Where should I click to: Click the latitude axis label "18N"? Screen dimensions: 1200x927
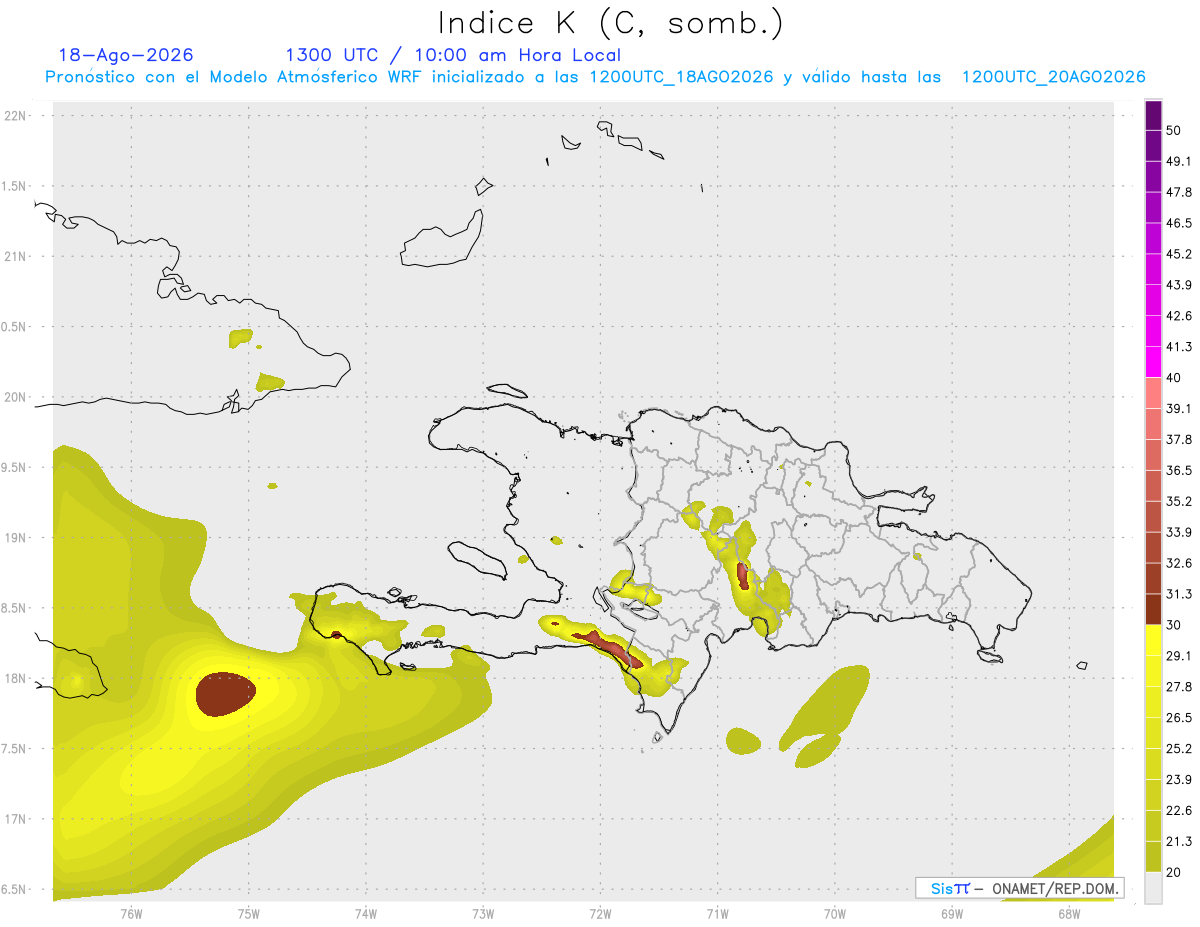click(16, 679)
